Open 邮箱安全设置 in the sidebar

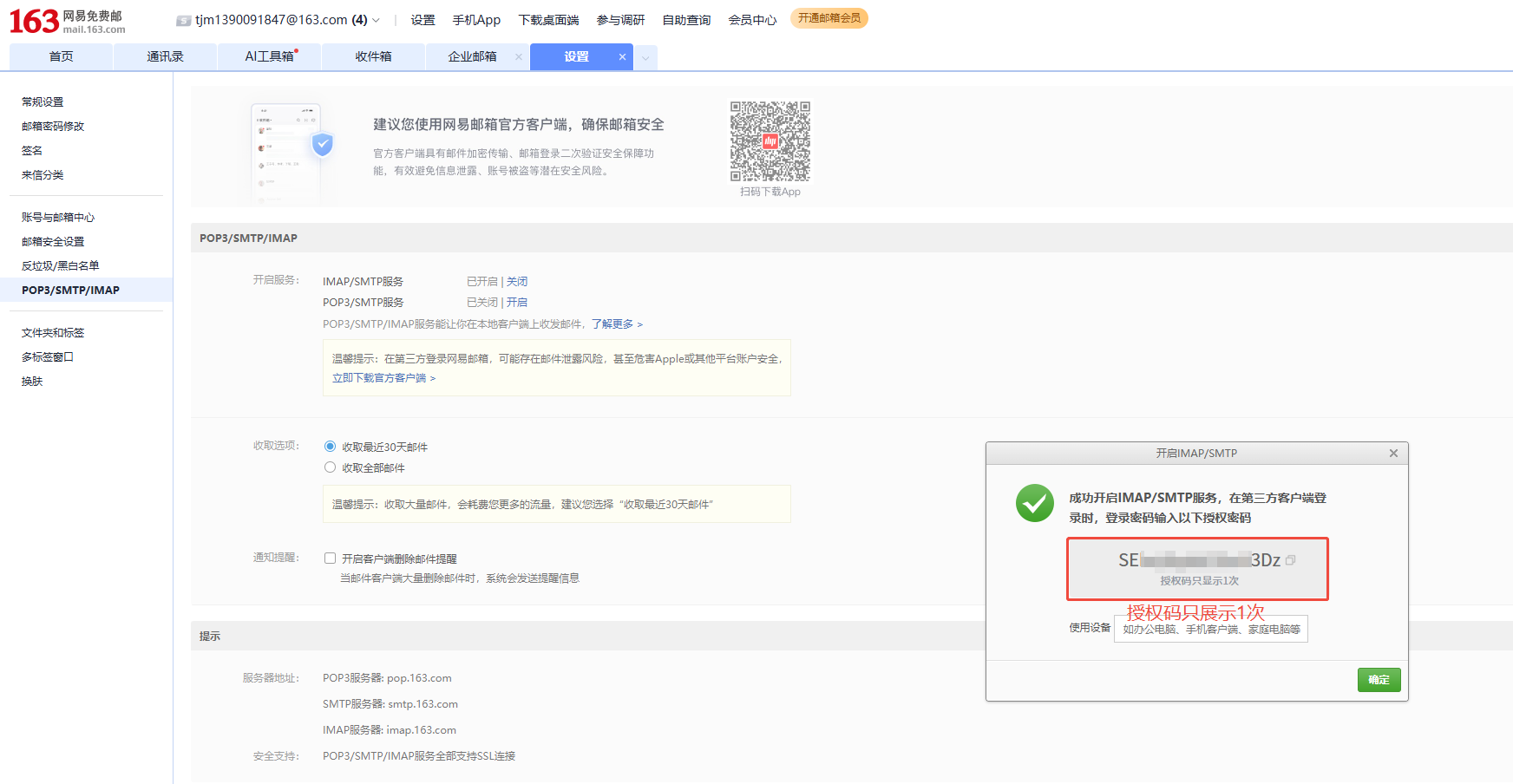[53, 242]
